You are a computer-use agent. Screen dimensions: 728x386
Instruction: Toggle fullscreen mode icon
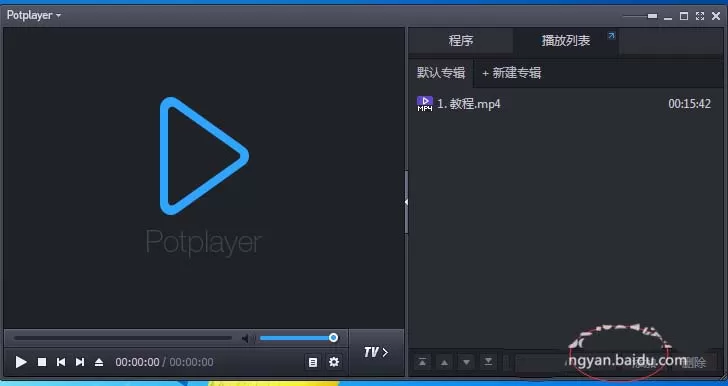click(700, 16)
